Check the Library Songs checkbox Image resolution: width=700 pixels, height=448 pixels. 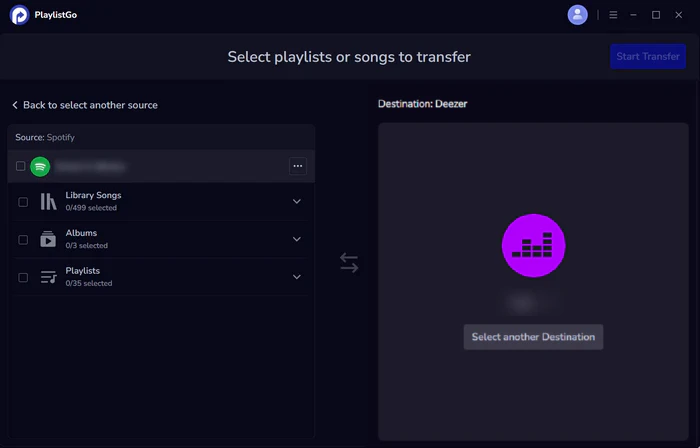tap(23, 202)
